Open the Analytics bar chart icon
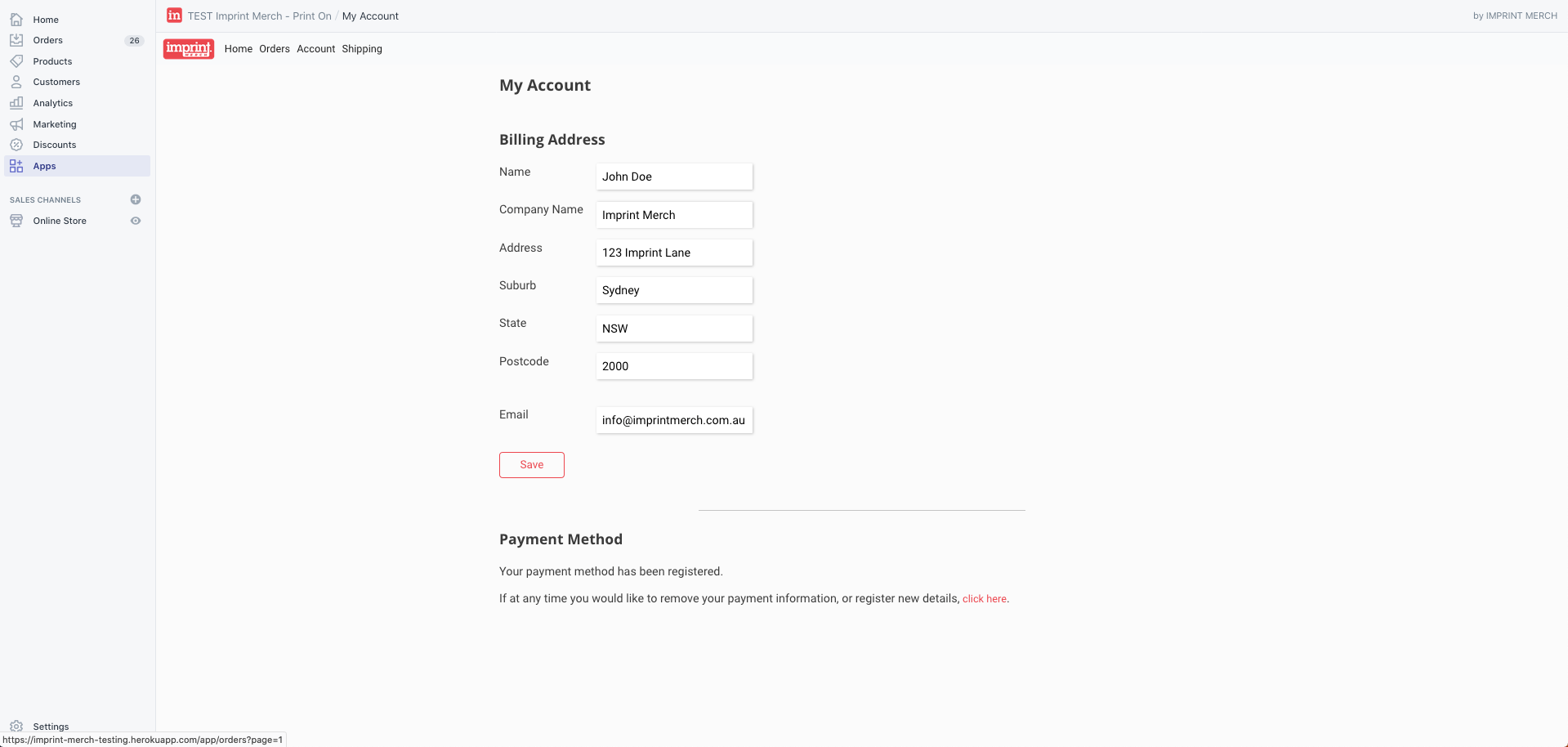Viewport: 1568px width, 747px height. (x=16, y=103)
